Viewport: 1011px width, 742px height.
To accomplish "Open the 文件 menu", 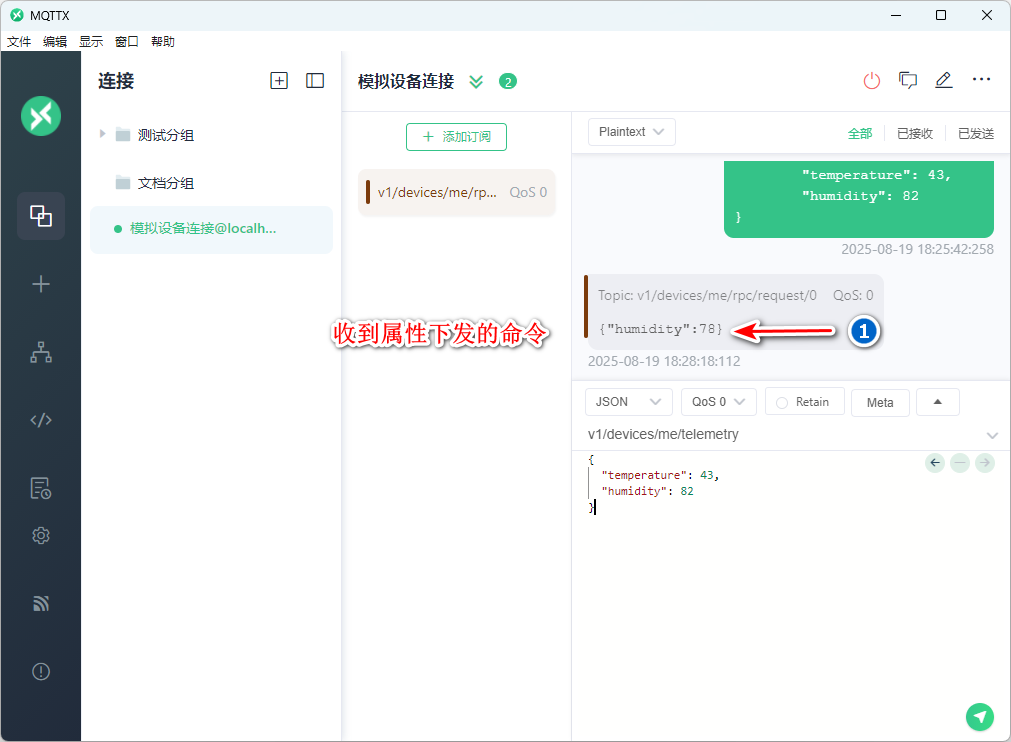I will click(19, 42).
